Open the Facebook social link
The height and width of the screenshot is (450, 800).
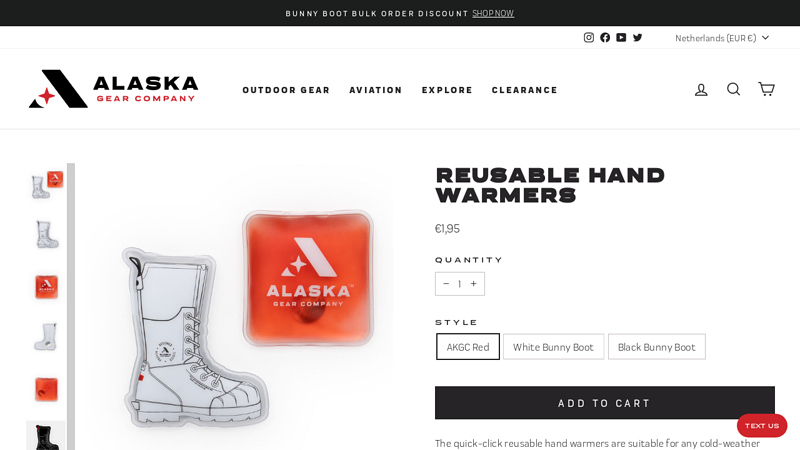(x=605, y=37)
